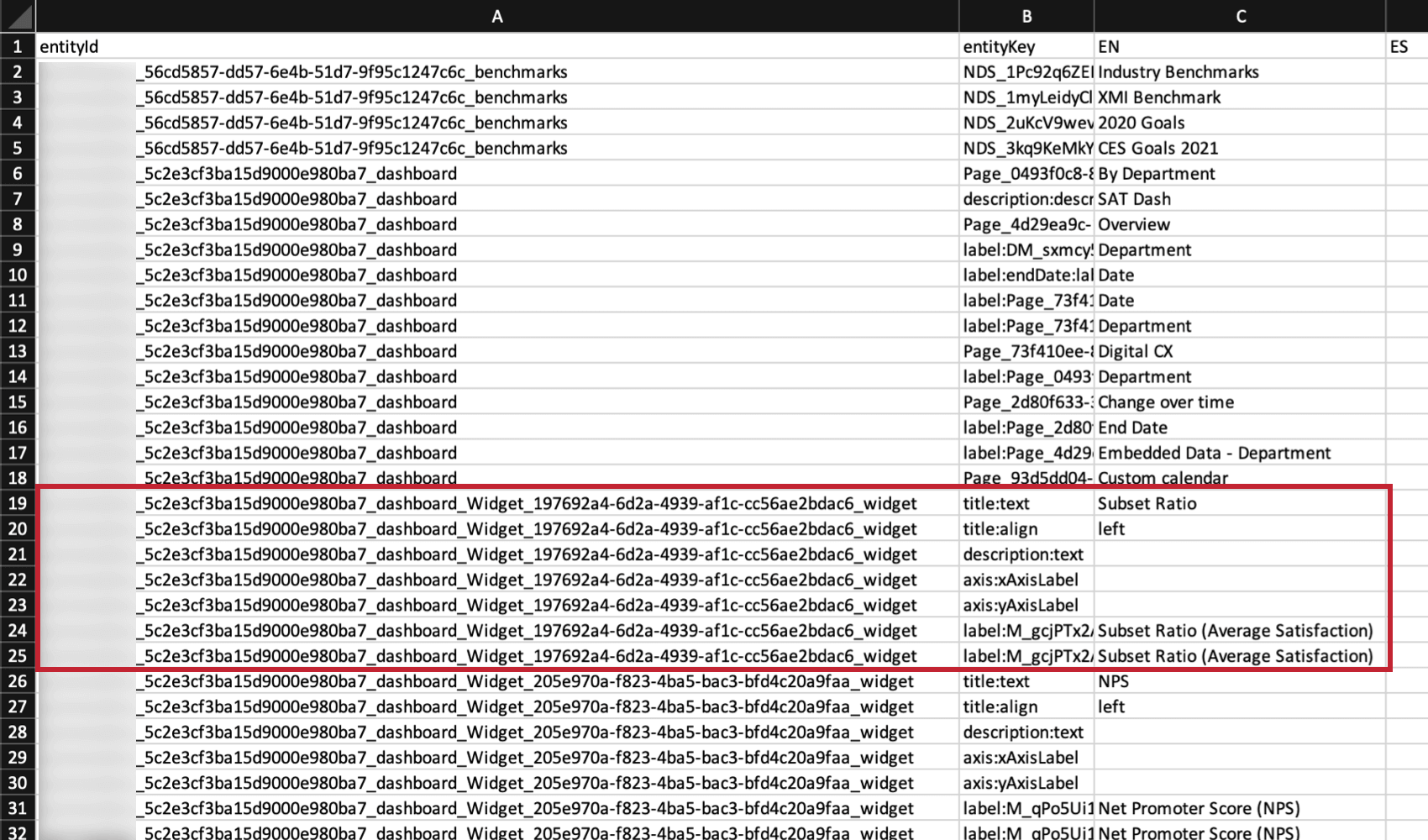Click the NPS cell in row 26
Screen dimensions: 1428x840
(x=1112, y=681)
